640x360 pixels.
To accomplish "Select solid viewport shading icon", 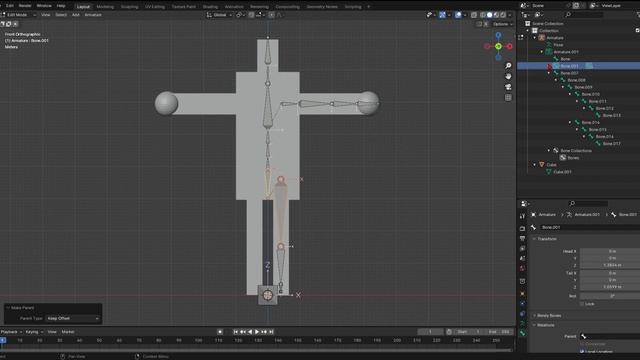I will click(489, 15).
